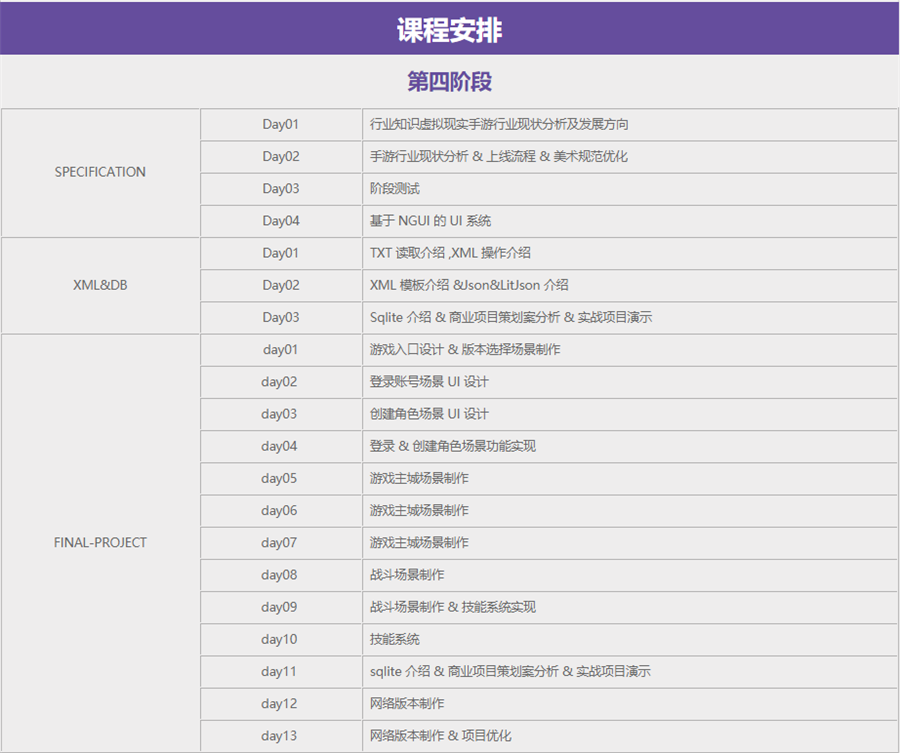The image size is (900, 753).
Task: Click the day08 战斗场景制作 description
Action: tap(407, 575)
